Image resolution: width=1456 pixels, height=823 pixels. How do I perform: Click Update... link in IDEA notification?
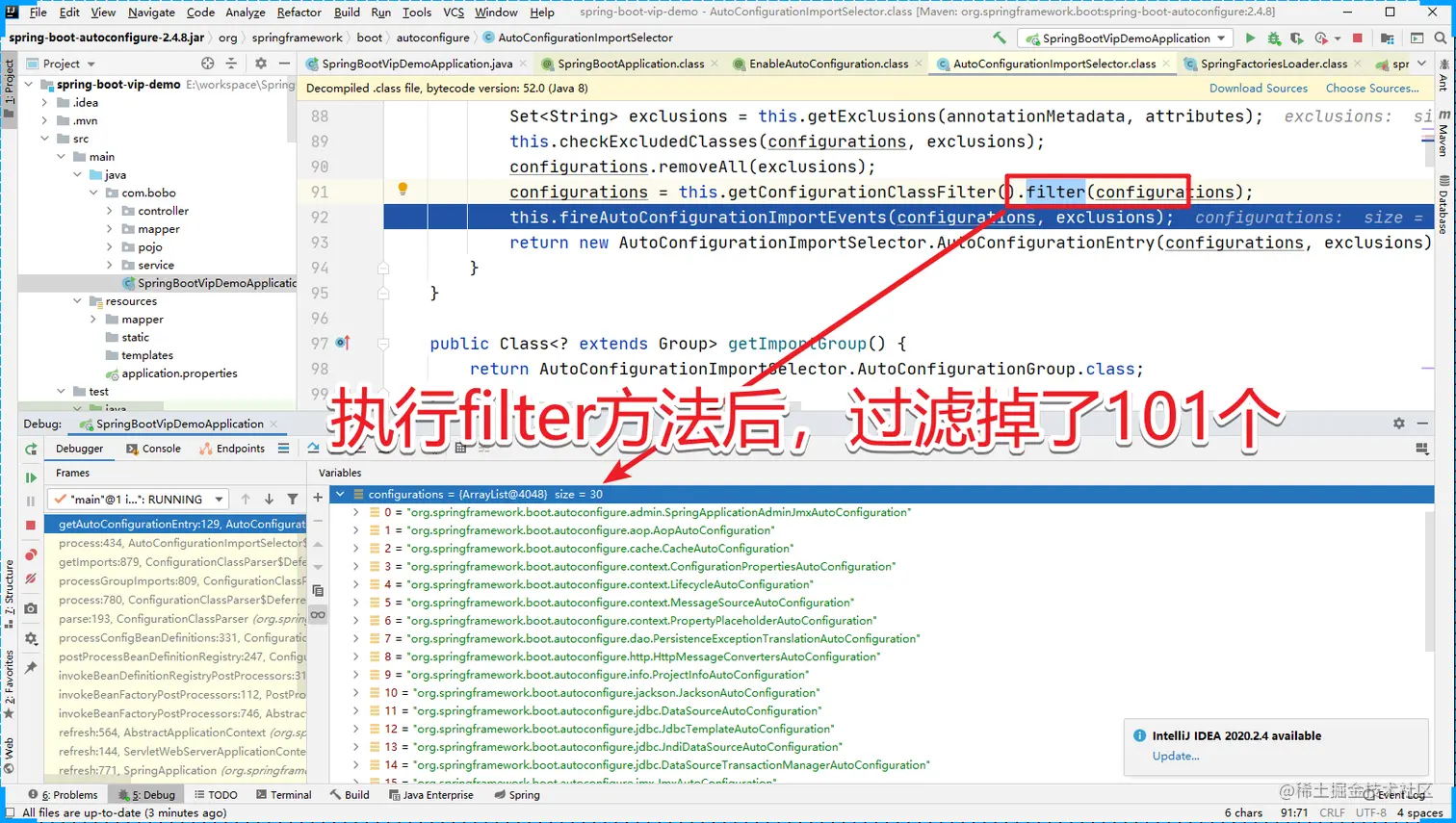pyautogui.click(x=1176, y=756)
